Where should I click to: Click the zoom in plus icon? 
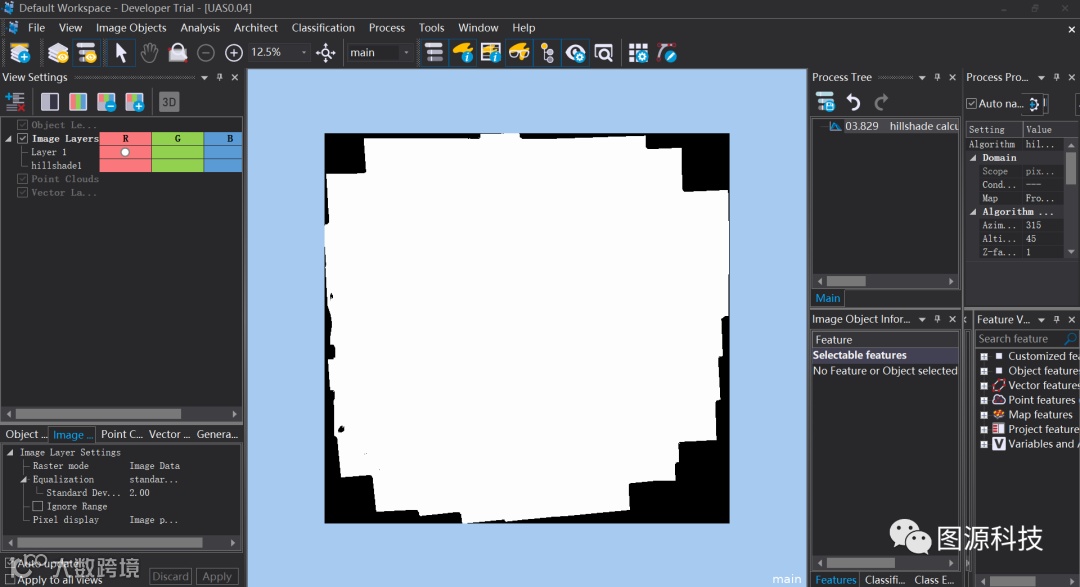(233, 52)
